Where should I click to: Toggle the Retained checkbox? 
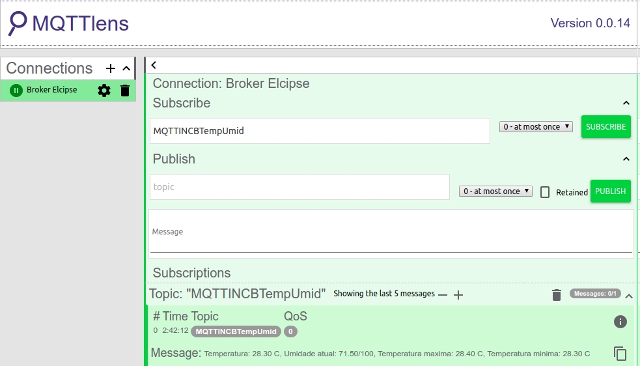coord(545,192)
